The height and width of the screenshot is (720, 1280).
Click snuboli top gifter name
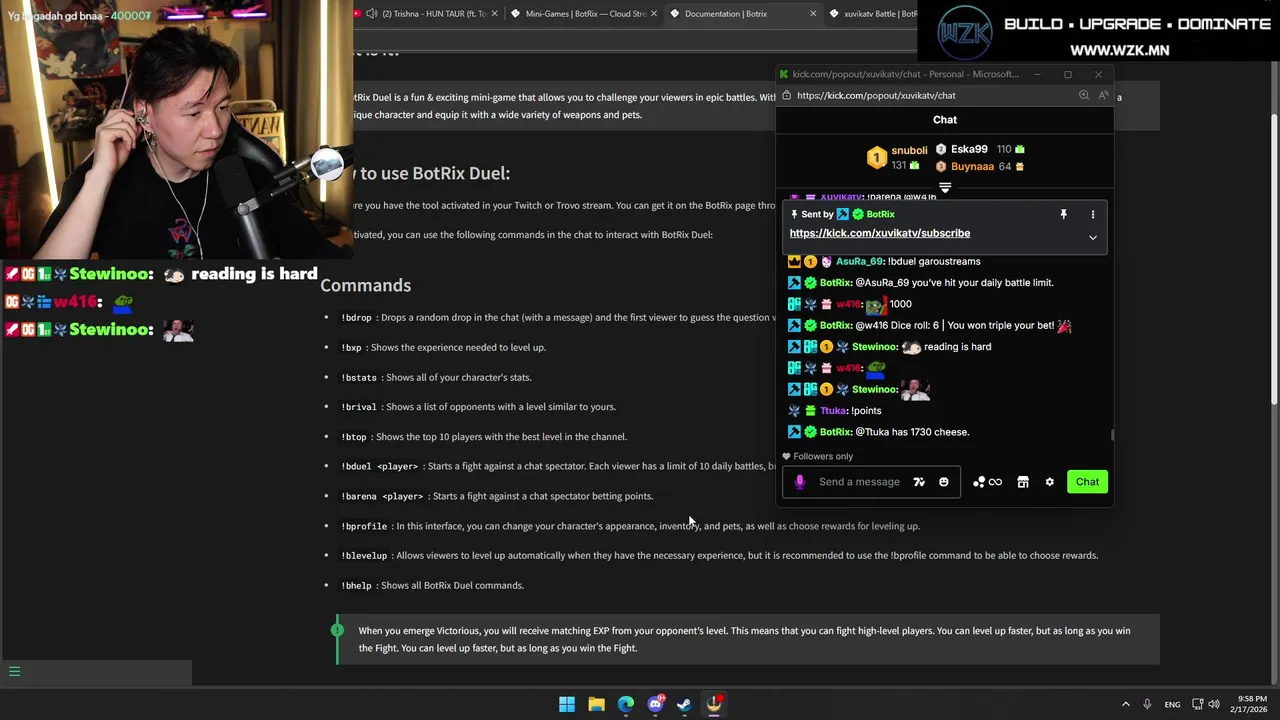point(909,150)
